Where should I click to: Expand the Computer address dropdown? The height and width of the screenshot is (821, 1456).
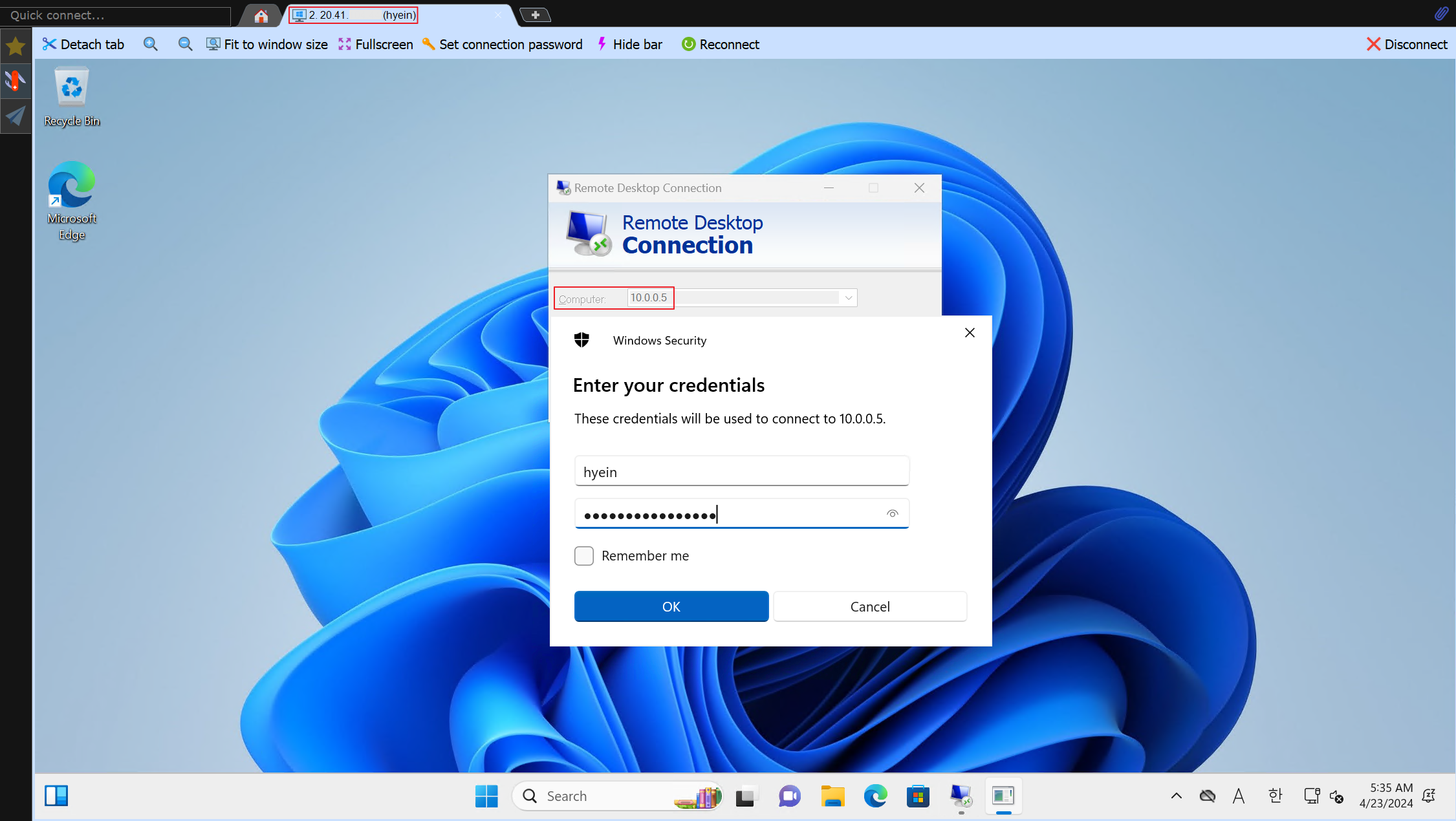click(x=848, y=298)
